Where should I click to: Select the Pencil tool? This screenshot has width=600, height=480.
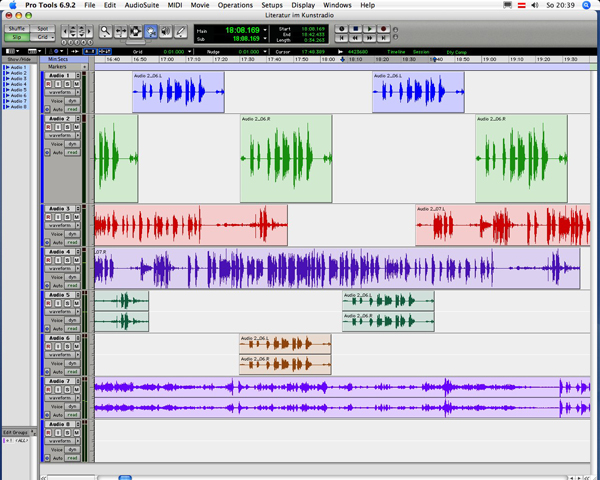(180, 32)
